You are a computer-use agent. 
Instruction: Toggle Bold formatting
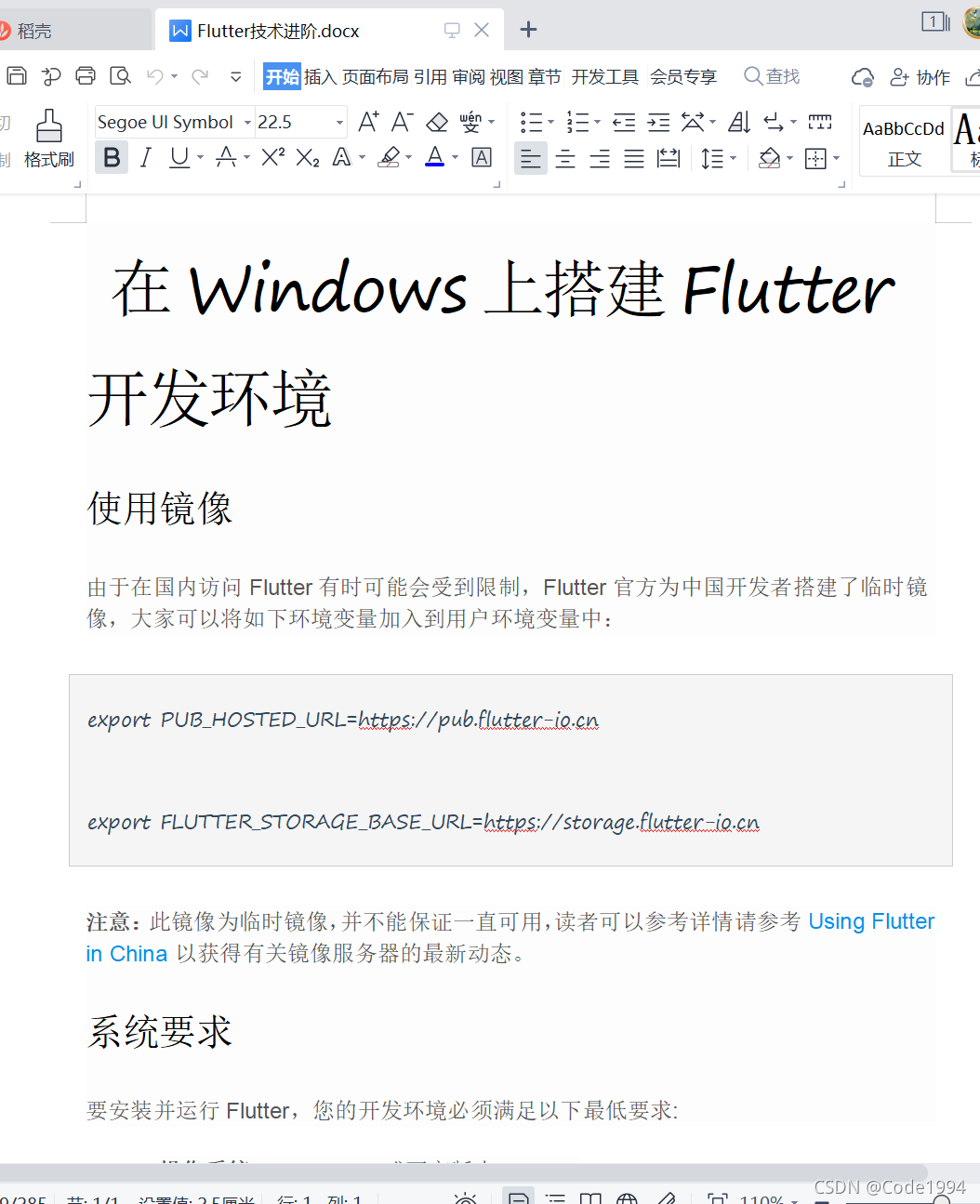pyautogui.click(x=112, y=157)
